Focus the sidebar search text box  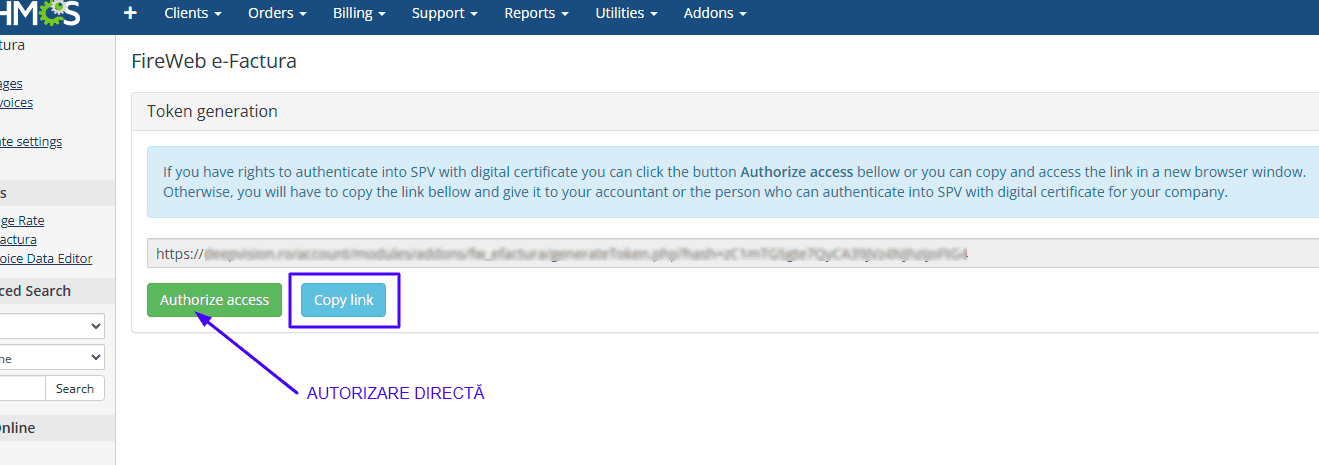(22, 389)
